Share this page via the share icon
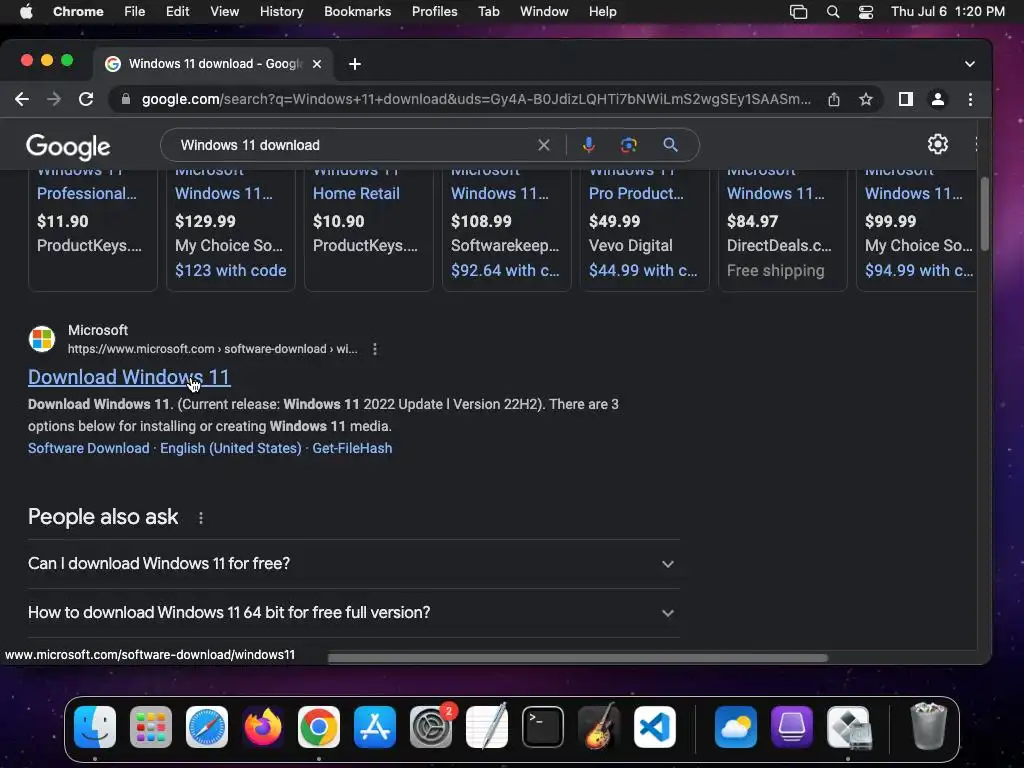Image resolution: width=1024 pixels, height=768 pixels. point(833,99)
